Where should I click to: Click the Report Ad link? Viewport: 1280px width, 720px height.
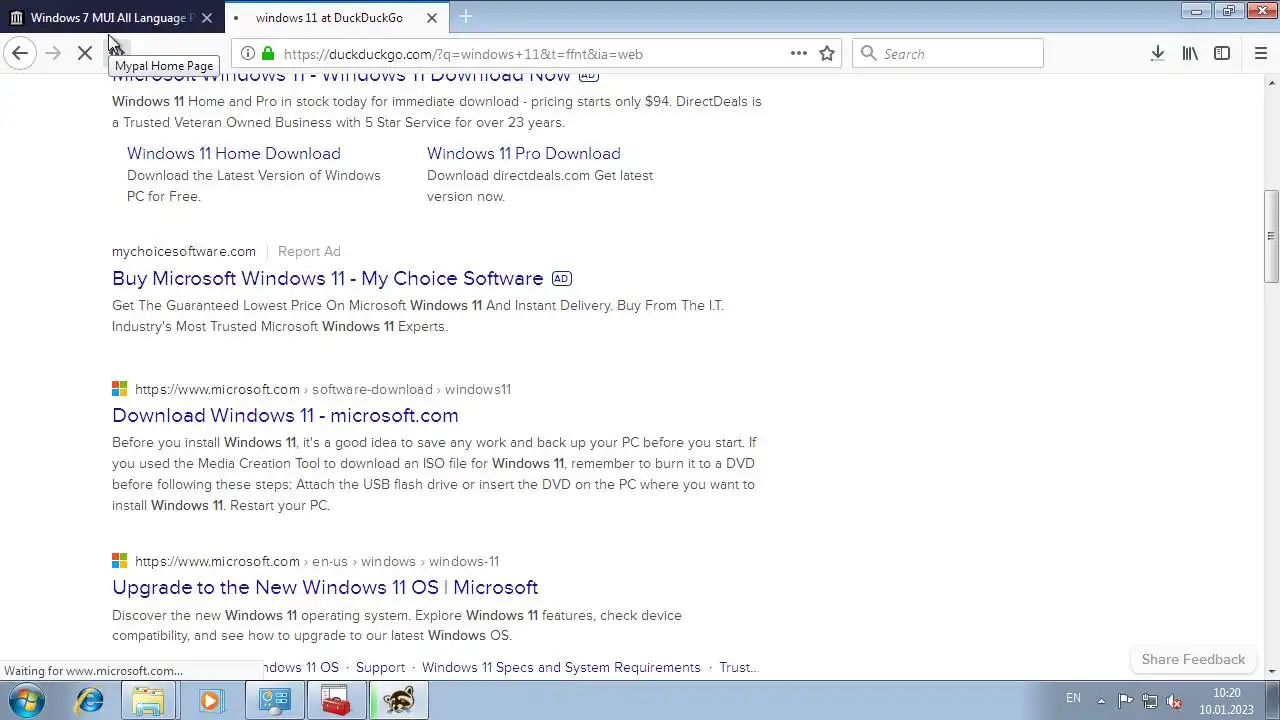[309, 251]
